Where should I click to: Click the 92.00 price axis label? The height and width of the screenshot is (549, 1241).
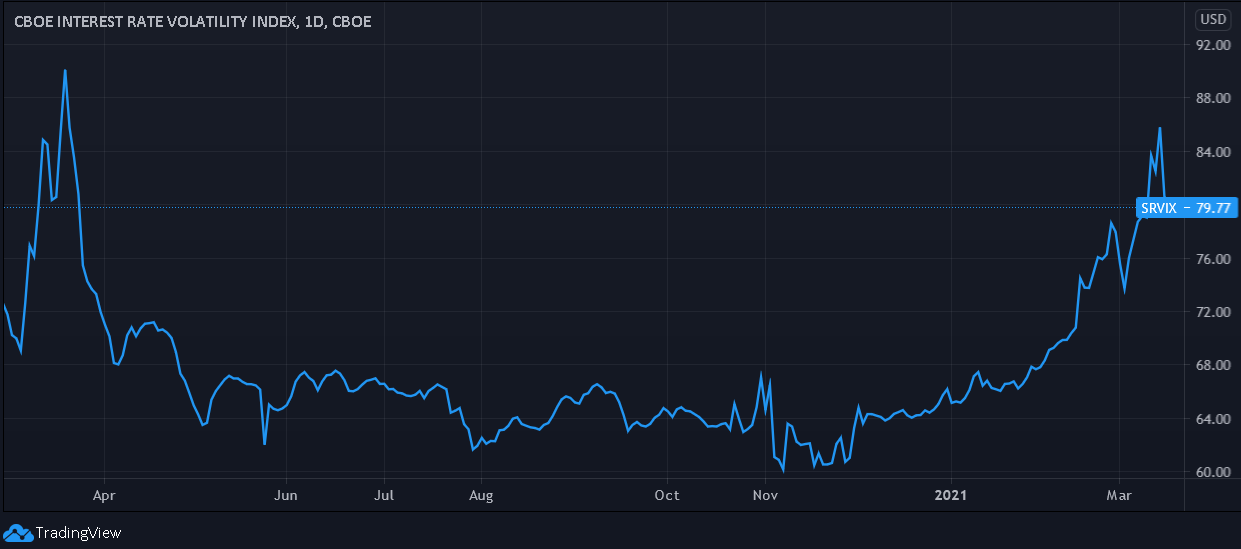[1212, 45]
